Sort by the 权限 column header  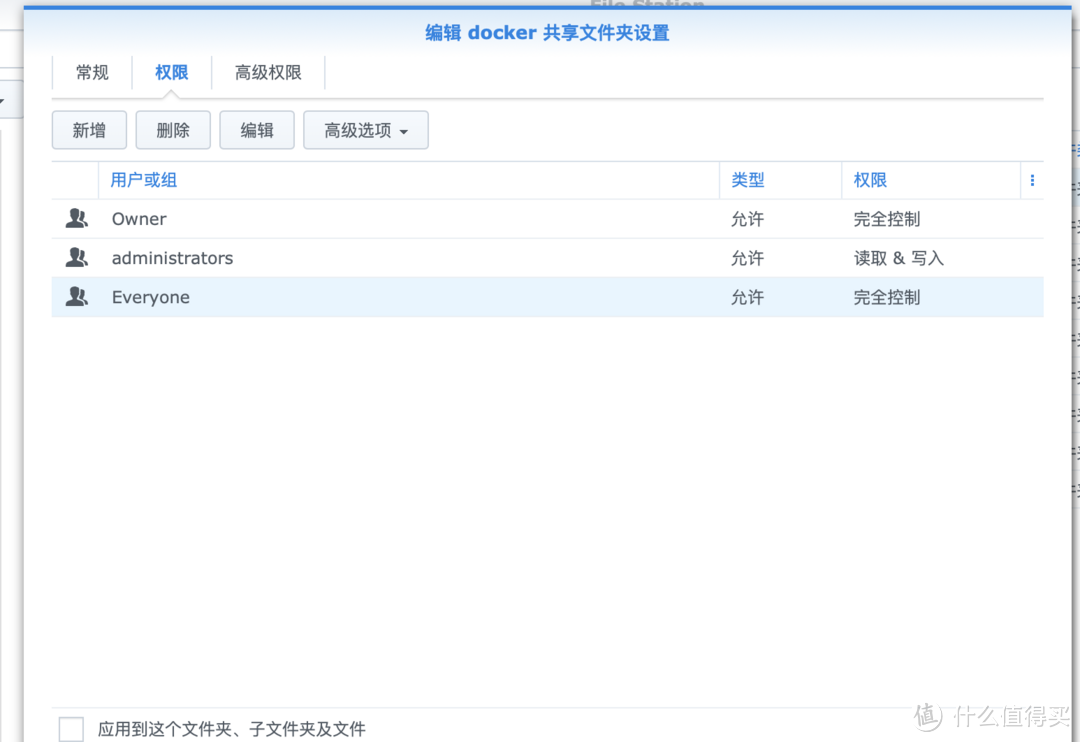[x=870, y=180]
